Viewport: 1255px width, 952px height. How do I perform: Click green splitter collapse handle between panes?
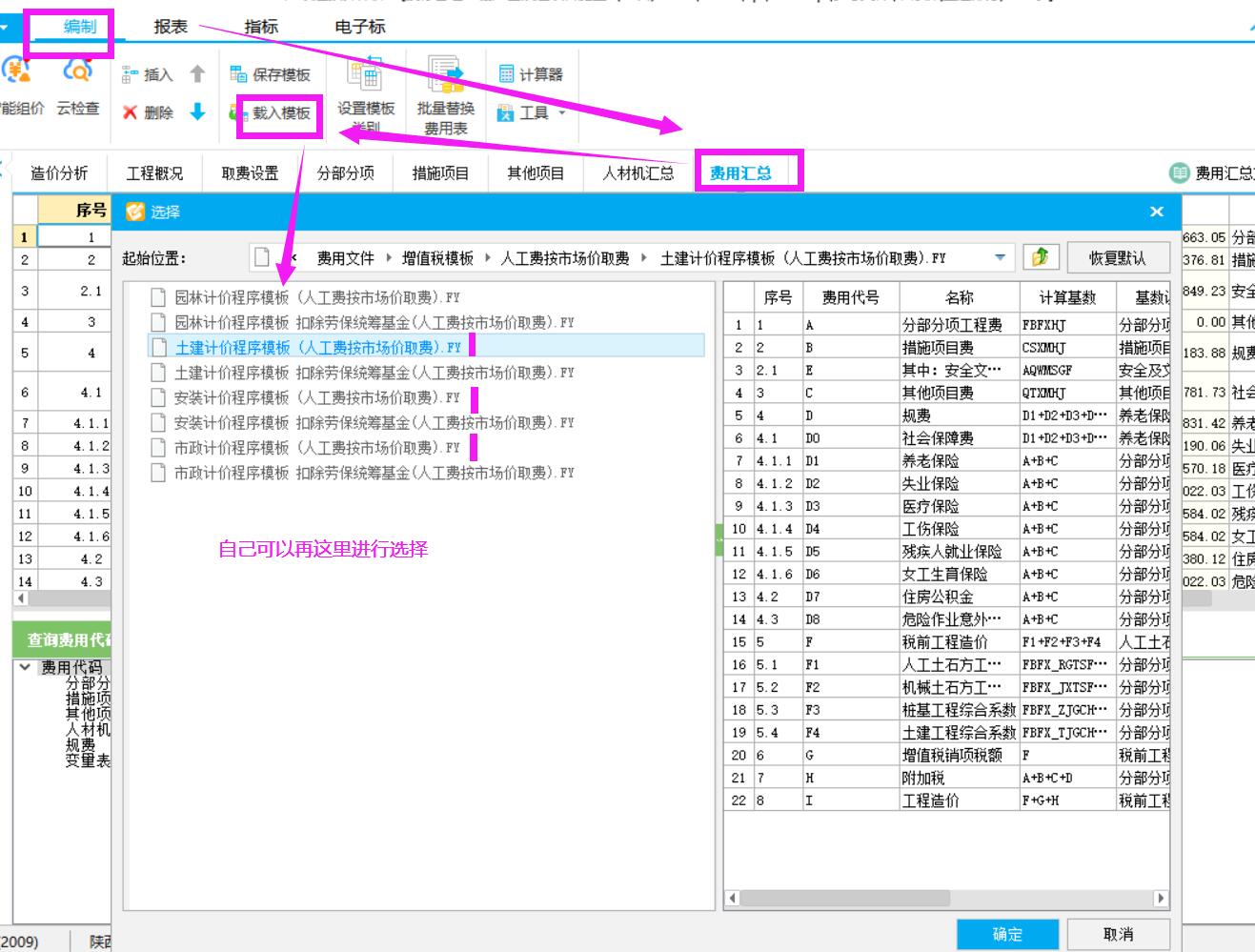pyautogui.click(x=719, y=539)
